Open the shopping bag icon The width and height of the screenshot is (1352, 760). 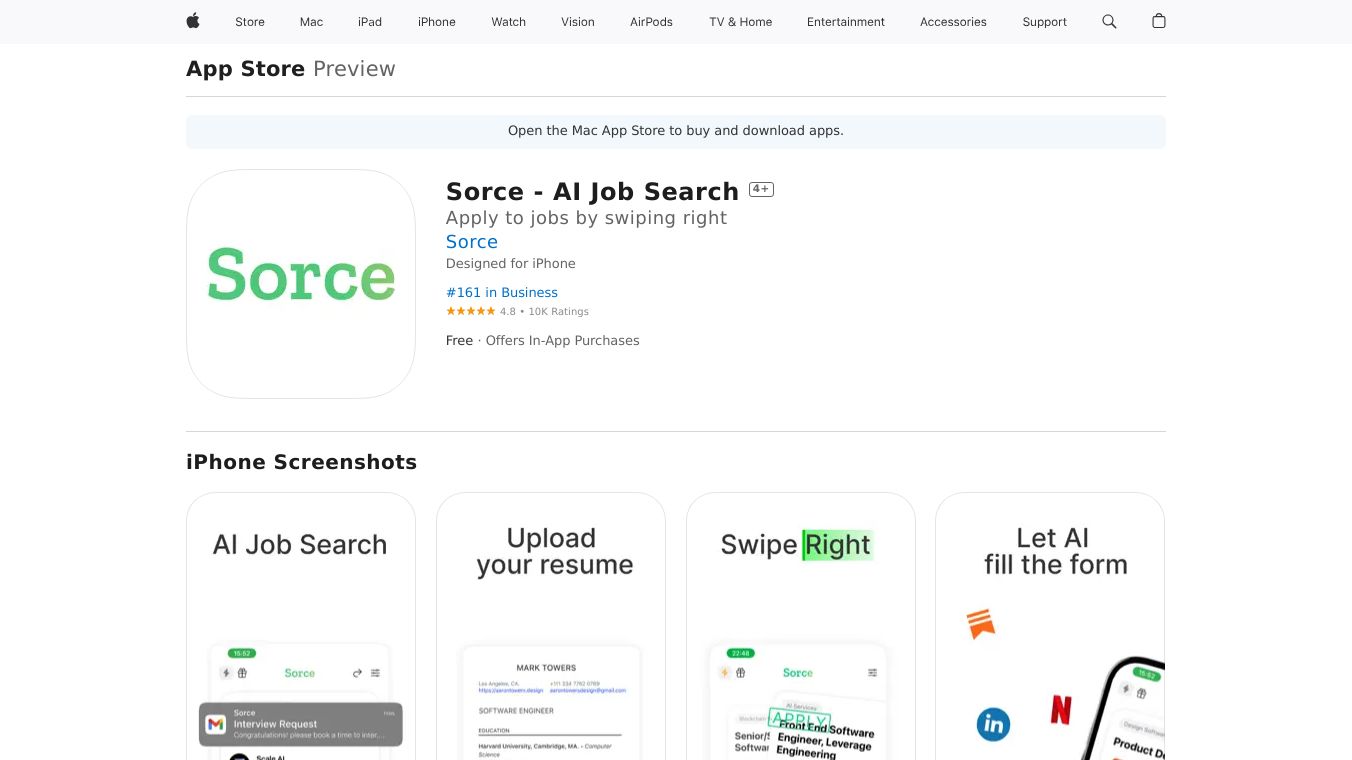click(1159, 21)
